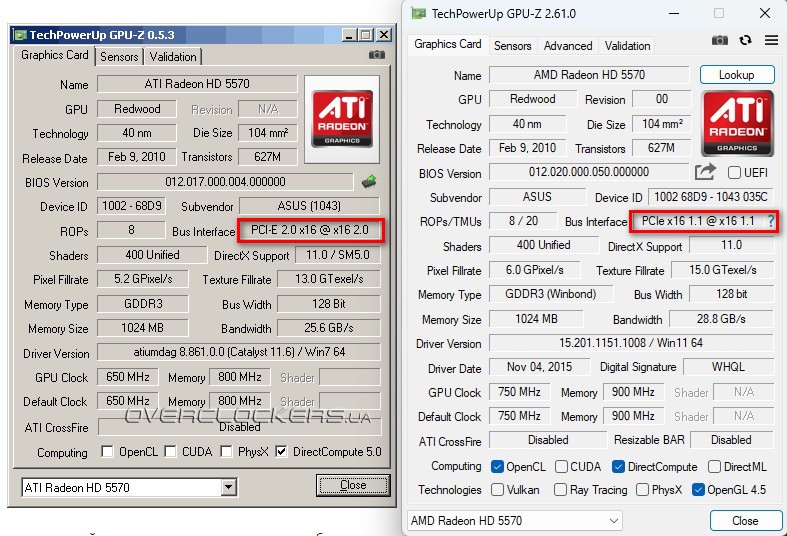The width and height of the screenshot is (787, 536).
Task: Click the Lookup button
Action: tap(737, 75)
